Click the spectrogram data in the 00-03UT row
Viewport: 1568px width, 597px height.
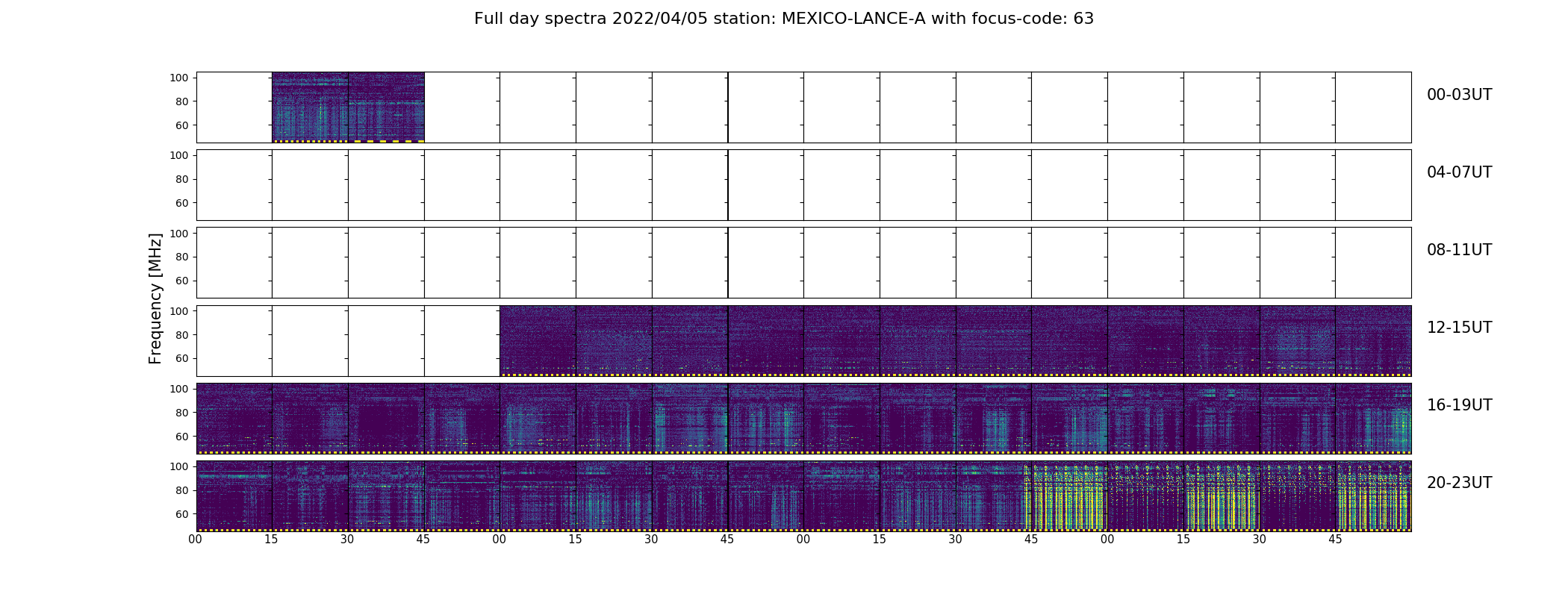click(348, 107)
